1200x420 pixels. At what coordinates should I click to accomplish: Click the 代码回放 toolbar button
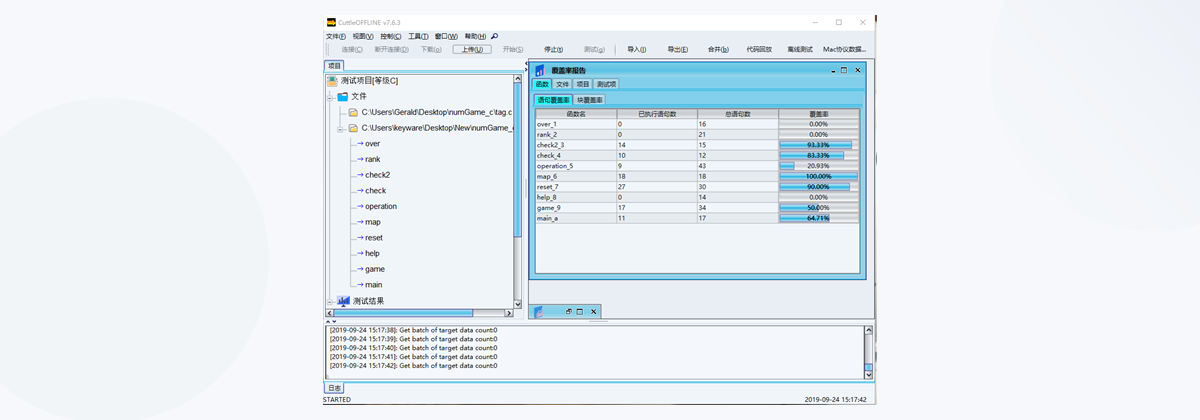(x=759, y=49)
